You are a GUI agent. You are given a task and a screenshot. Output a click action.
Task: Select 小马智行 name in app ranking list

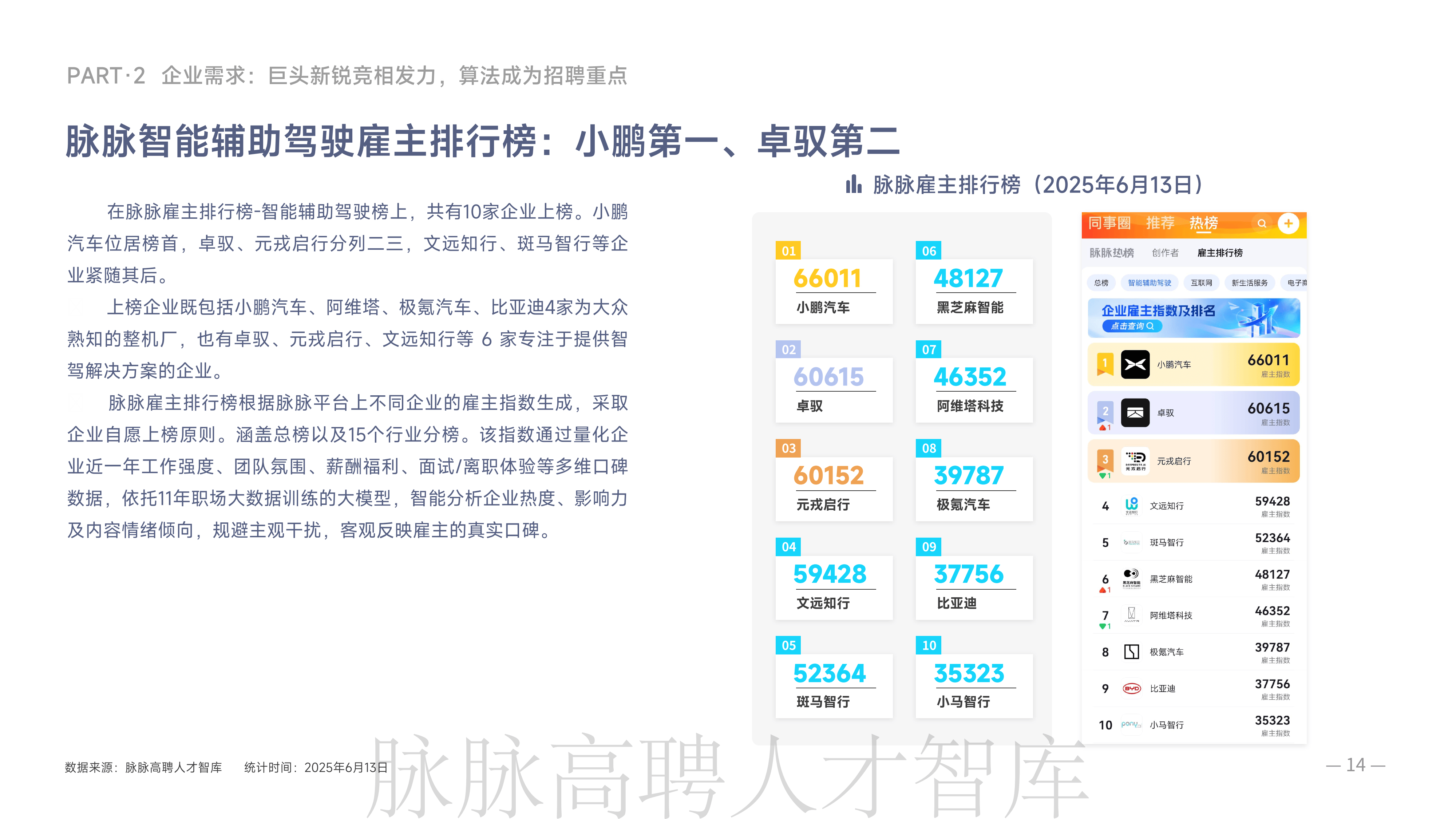1166,725
